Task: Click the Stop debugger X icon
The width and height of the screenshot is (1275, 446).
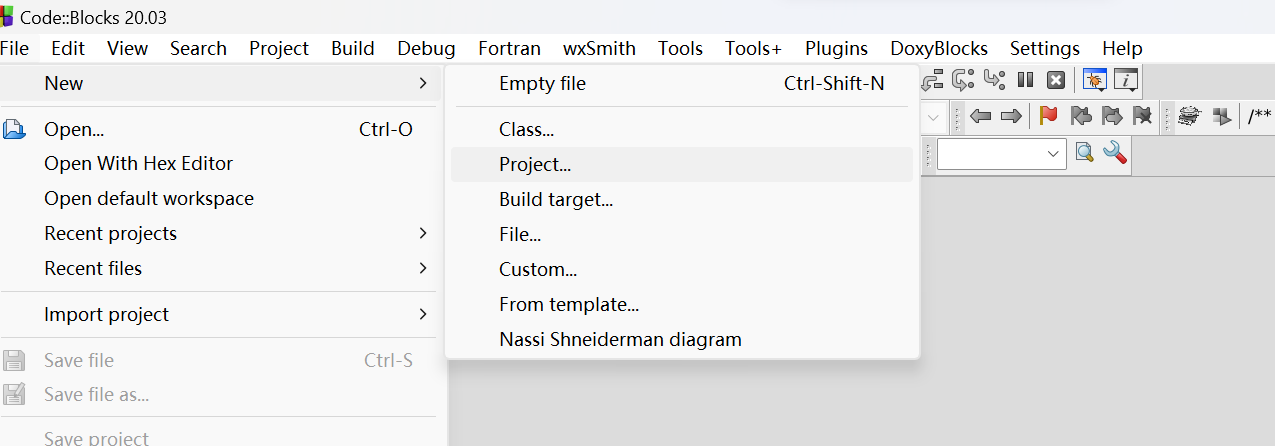Action: 1056,80
